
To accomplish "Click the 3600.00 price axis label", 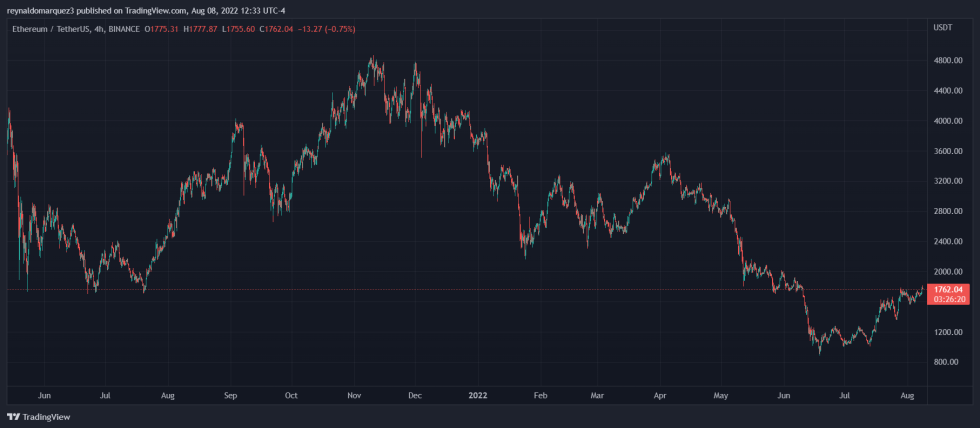I will 948,151.
